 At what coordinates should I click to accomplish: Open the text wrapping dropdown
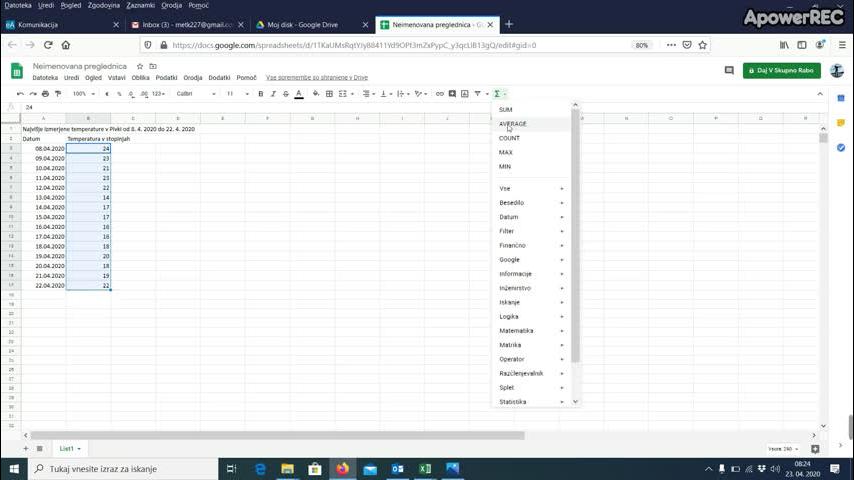[403, 94]
